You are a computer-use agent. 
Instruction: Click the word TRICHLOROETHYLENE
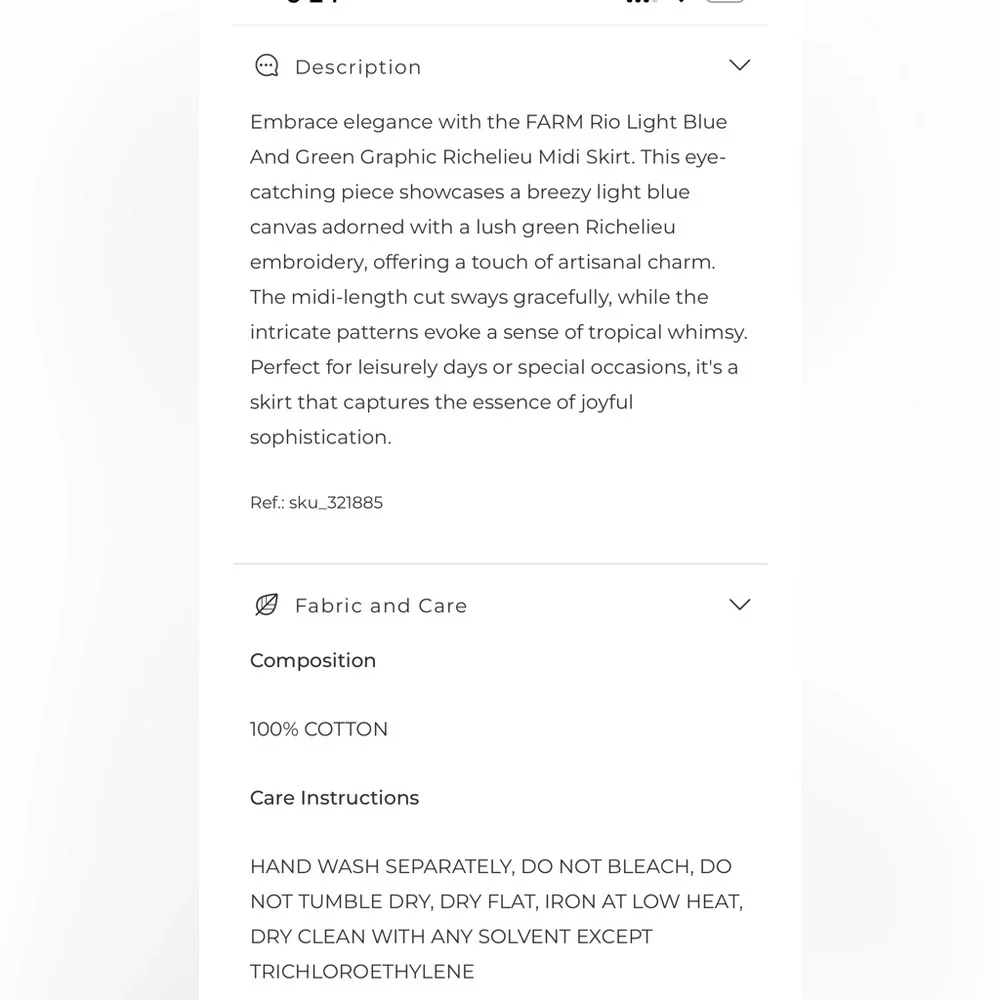(362, 972)
